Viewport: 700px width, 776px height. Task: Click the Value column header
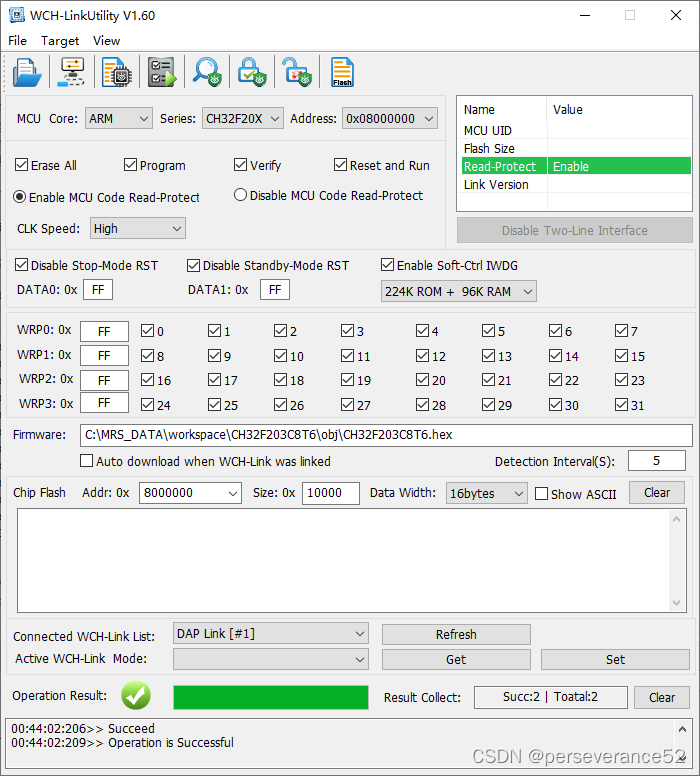pyautogui.click(x=619, y=109)
